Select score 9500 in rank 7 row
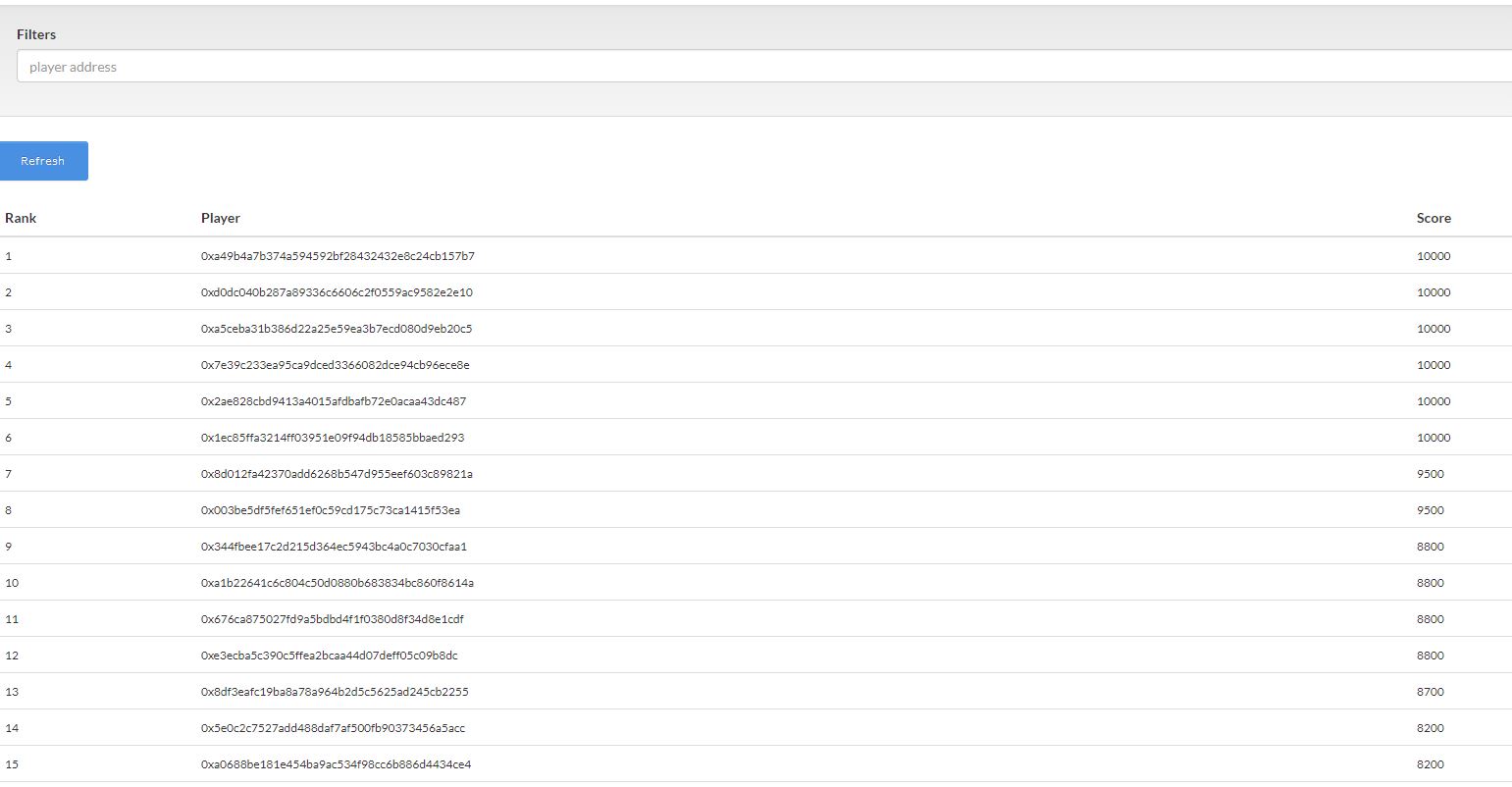This screenshot has height=787, width=1512. click(x=1431, y=474)
